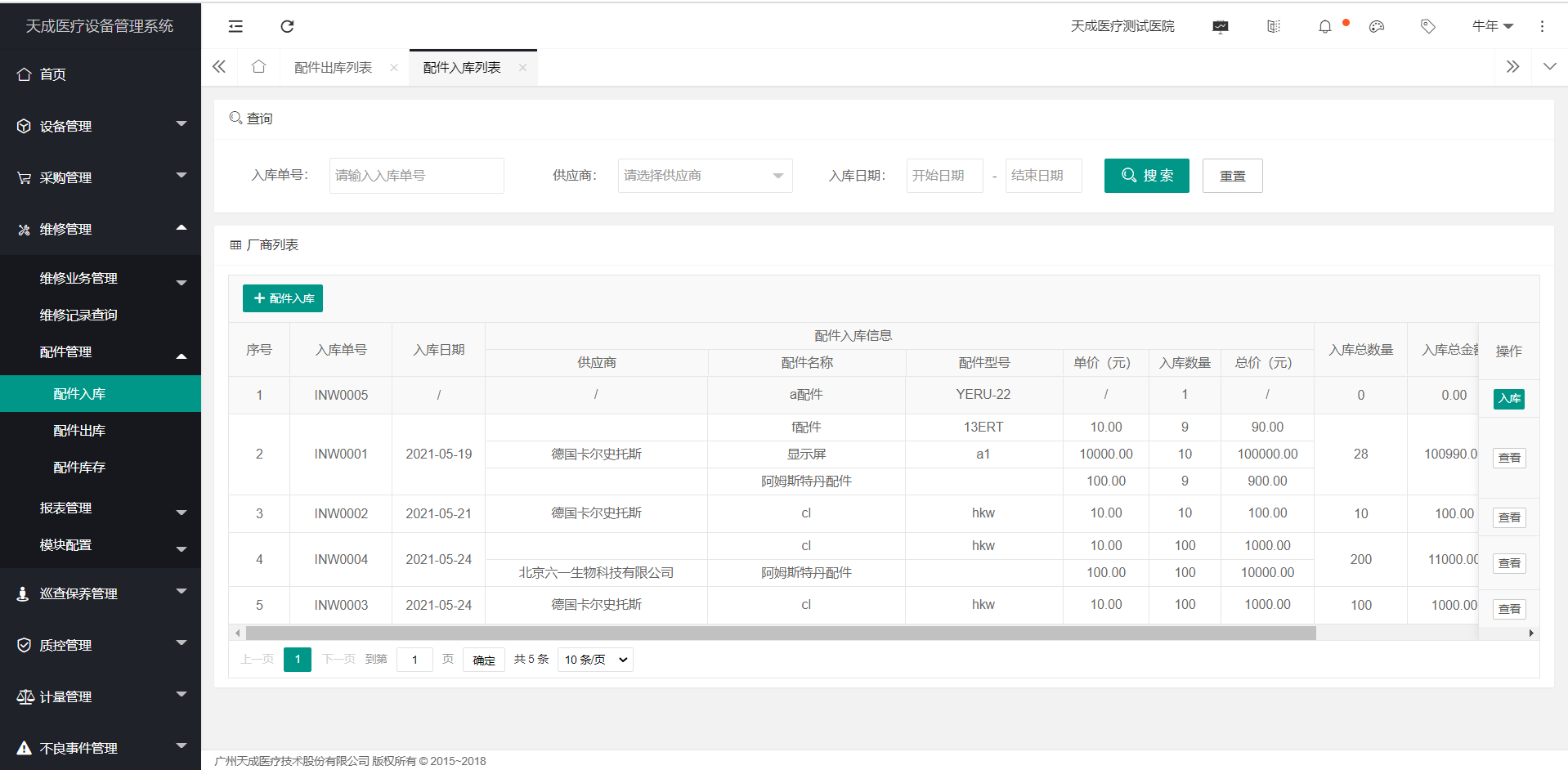Click the 厂商列表 table icon
Image resolution: width=1568 pixels, height=770 pixels.
(235, 245)
